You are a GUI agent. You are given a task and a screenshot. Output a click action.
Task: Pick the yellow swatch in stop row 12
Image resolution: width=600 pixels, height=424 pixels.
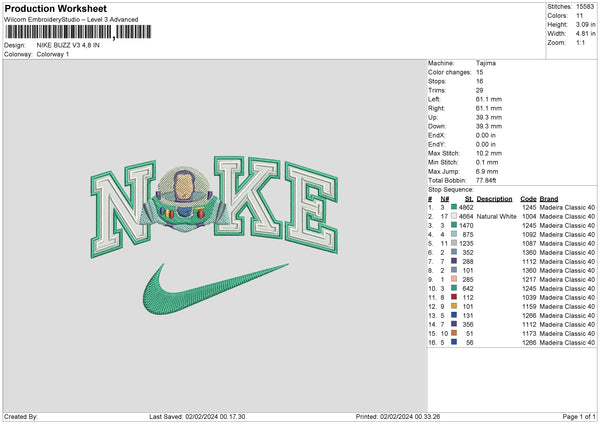click(x=454, y=306)
